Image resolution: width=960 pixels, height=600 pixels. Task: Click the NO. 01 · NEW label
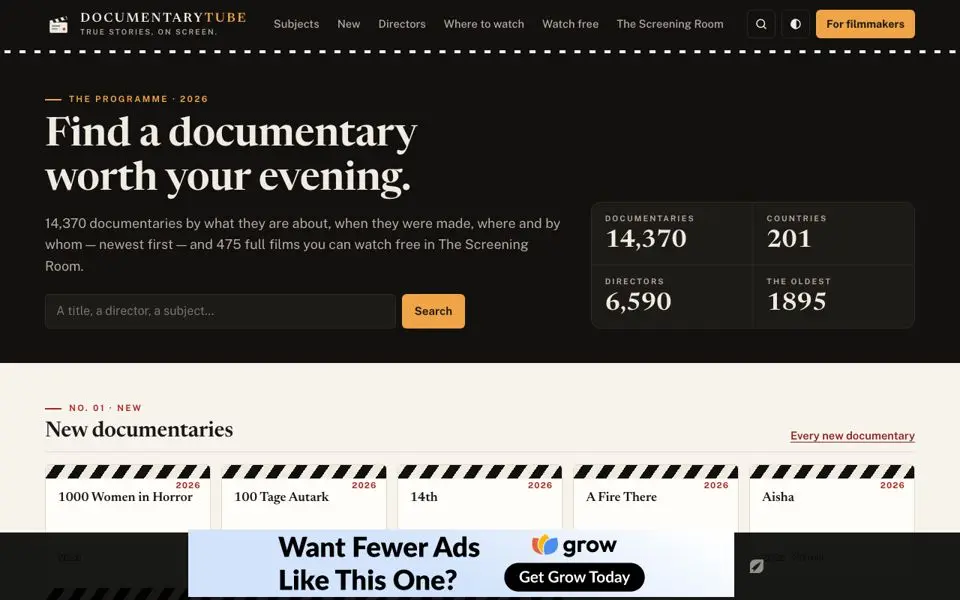(105, 408)
